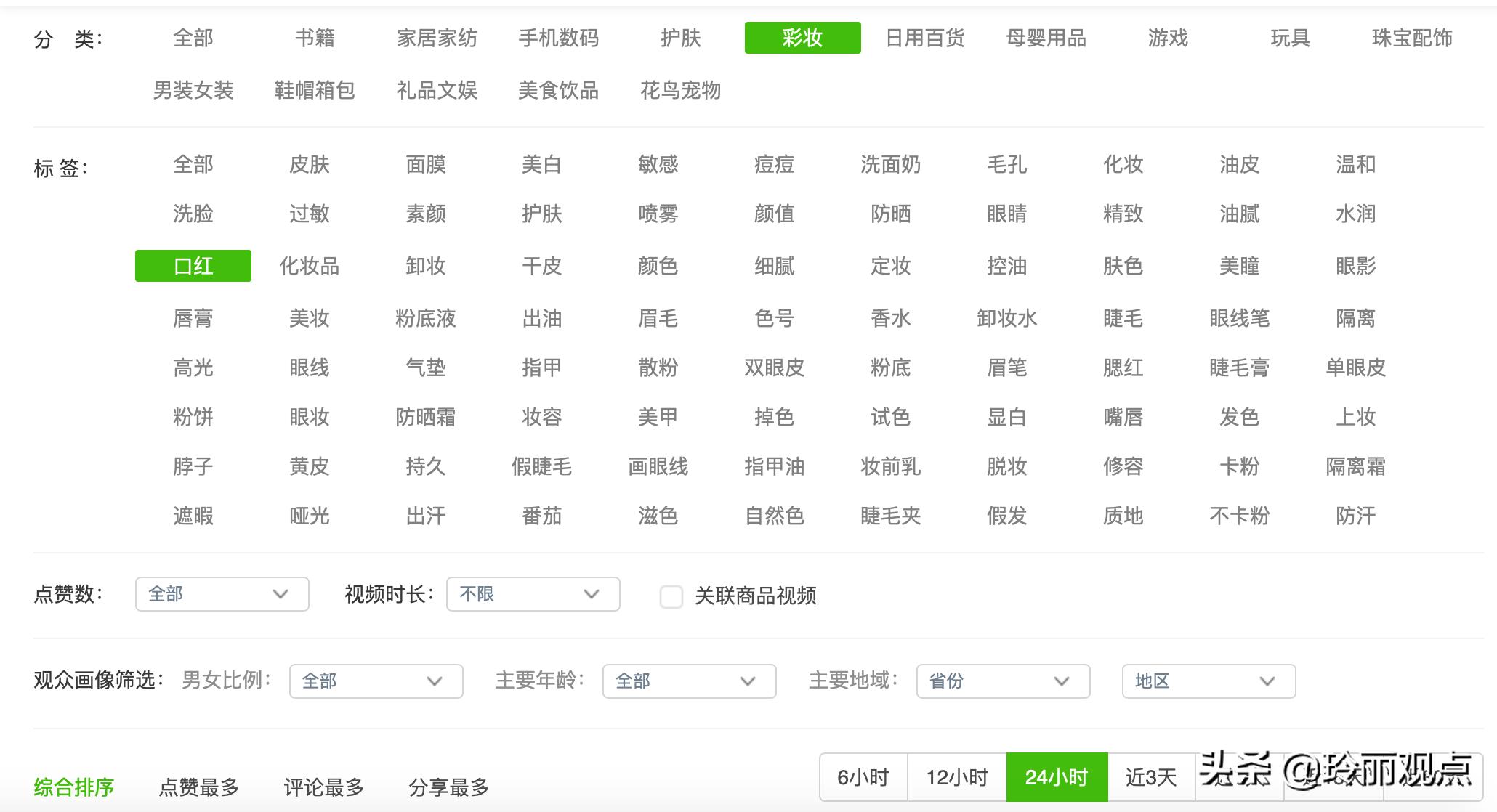Pick the 防晒 tag
The image size is (1497, 812).
click(891, 214)
